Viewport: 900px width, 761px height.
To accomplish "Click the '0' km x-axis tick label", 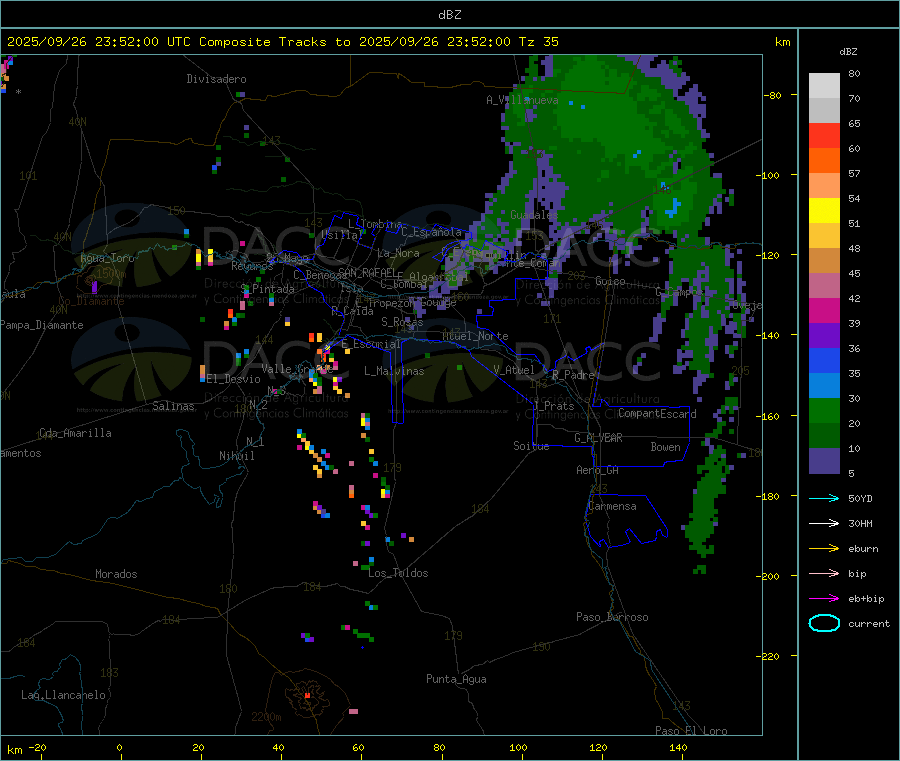I will click(x=119, y=747).
